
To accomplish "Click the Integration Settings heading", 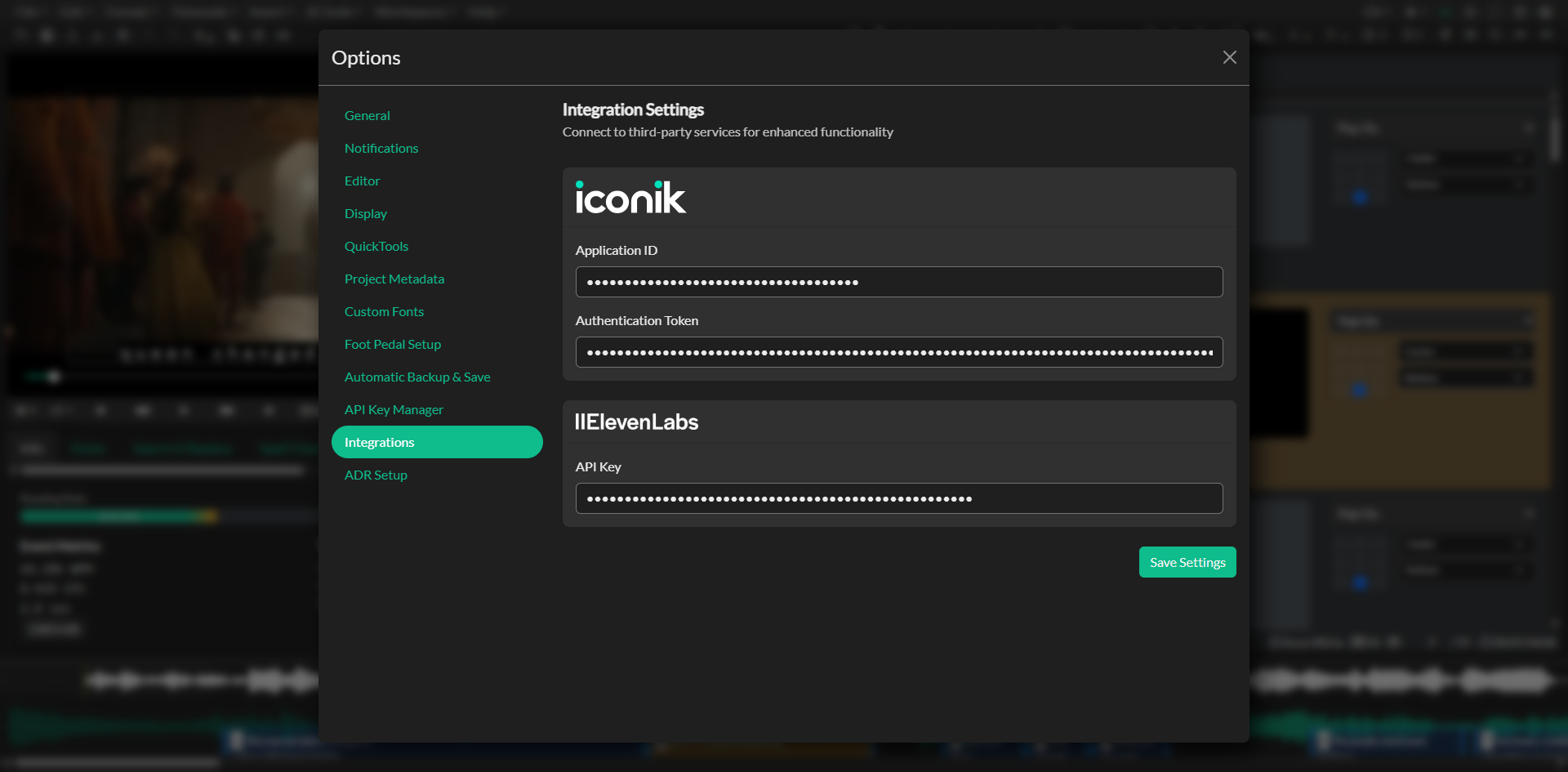I will 633,109.
